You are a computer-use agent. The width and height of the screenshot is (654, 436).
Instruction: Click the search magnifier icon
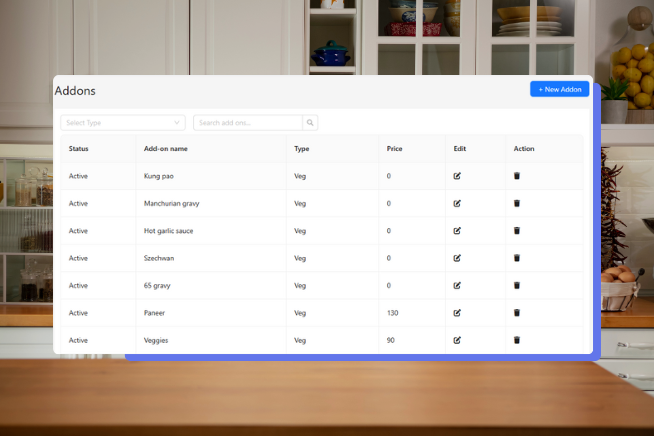pyautogui.click(x=310, y=123)
